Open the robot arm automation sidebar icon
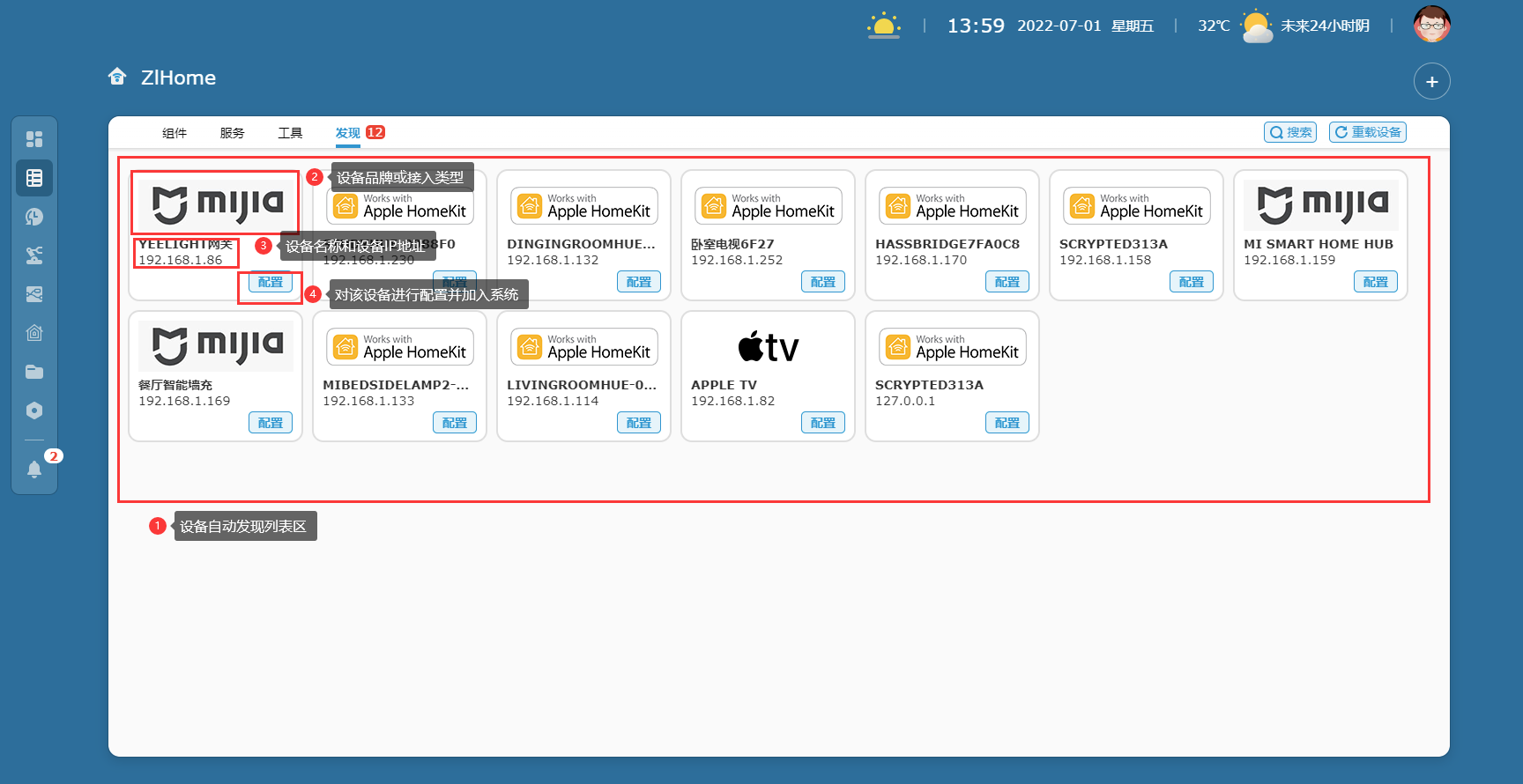This screenshot has width=1523, height=784. [x=34, y=255]
